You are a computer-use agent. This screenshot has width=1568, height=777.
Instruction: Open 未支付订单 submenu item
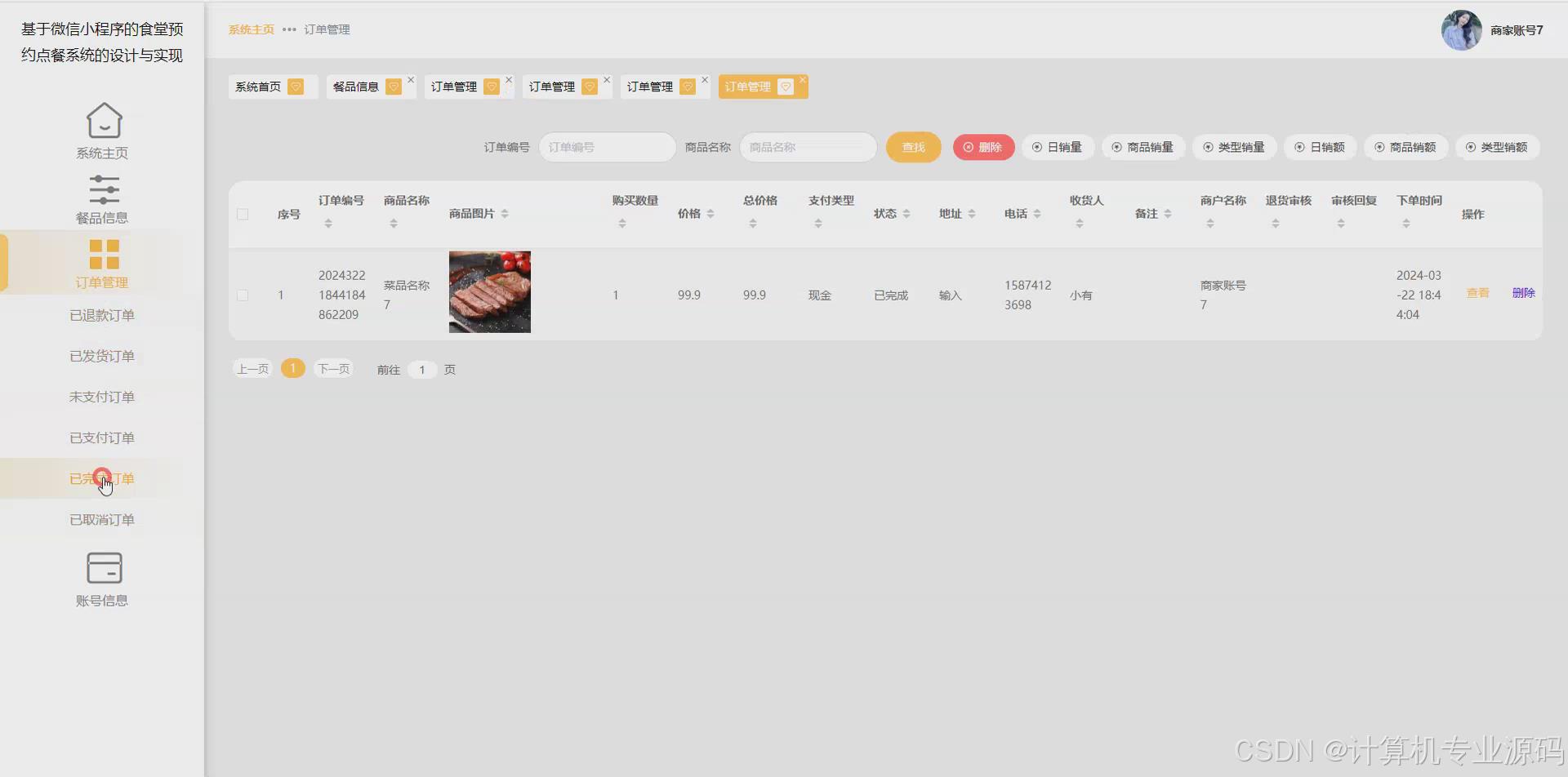tap(102, 397)
